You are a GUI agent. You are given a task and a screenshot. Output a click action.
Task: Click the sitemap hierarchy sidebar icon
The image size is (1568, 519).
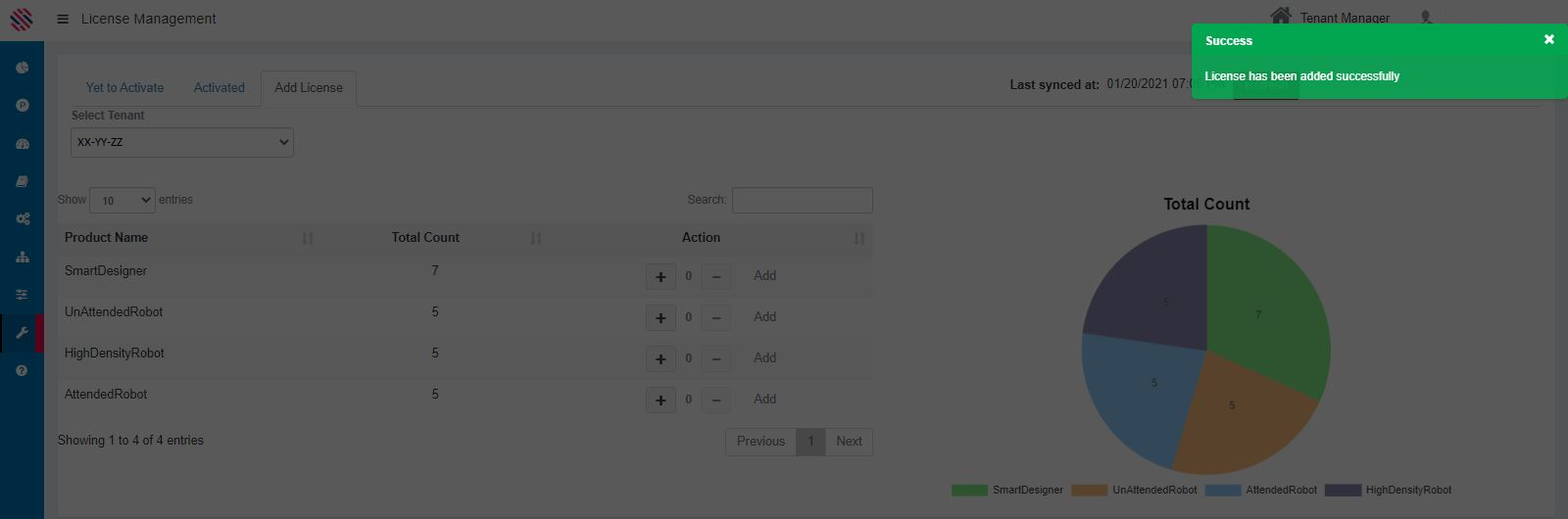coord(22,258)
